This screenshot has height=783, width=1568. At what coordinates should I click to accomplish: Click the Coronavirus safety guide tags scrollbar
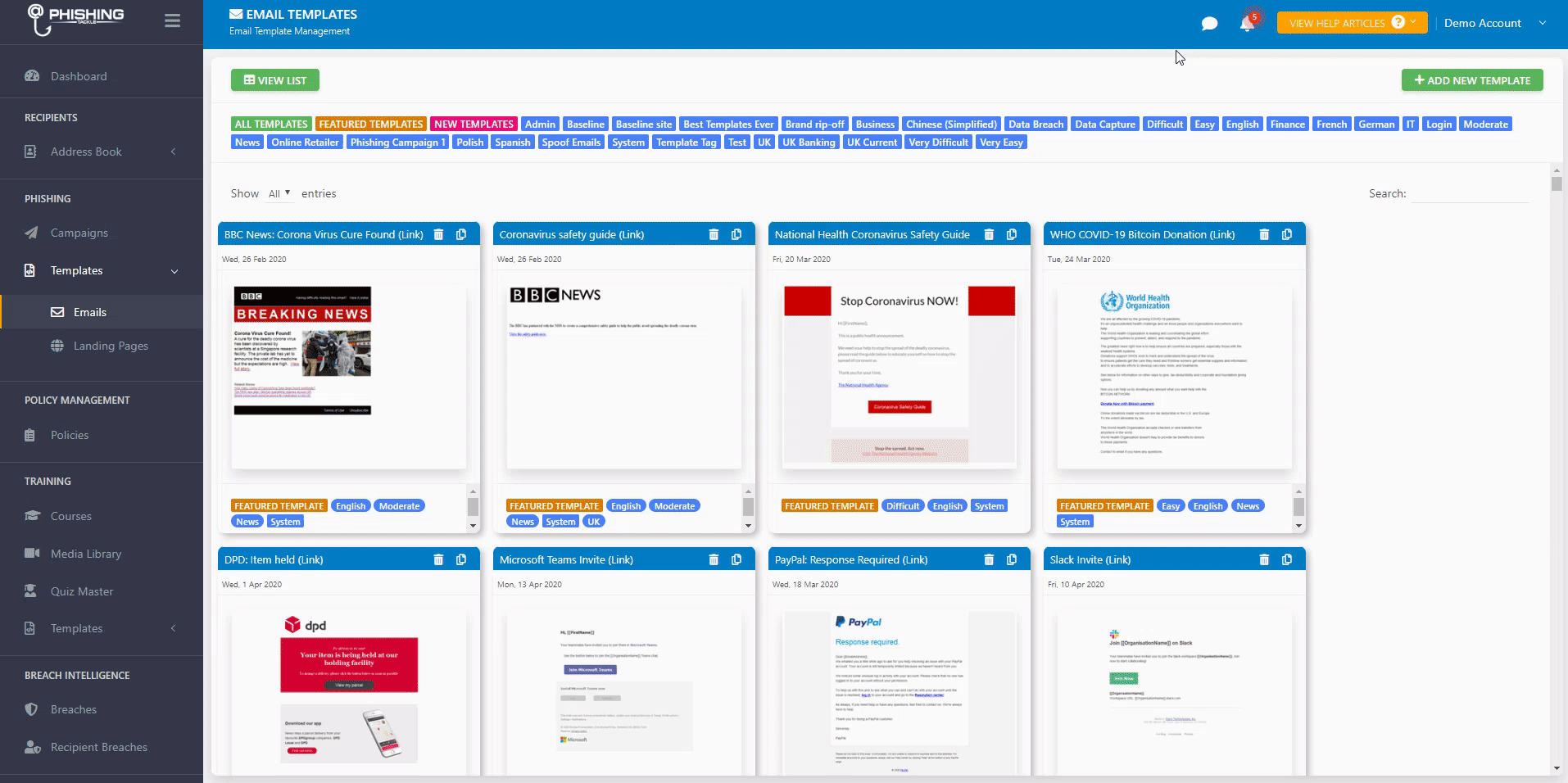pos(748,508)
